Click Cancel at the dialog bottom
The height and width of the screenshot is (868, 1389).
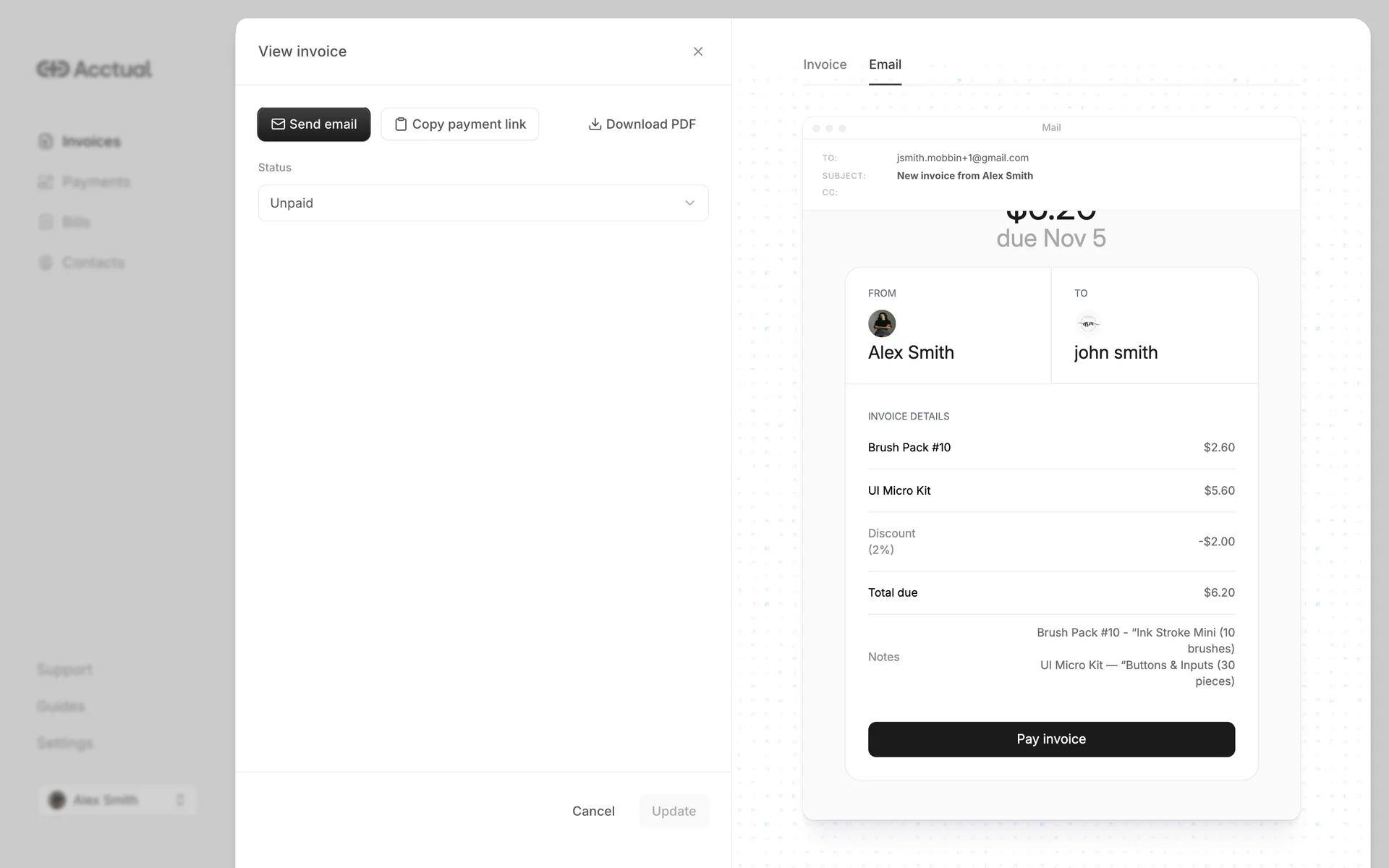pos(593,811)
